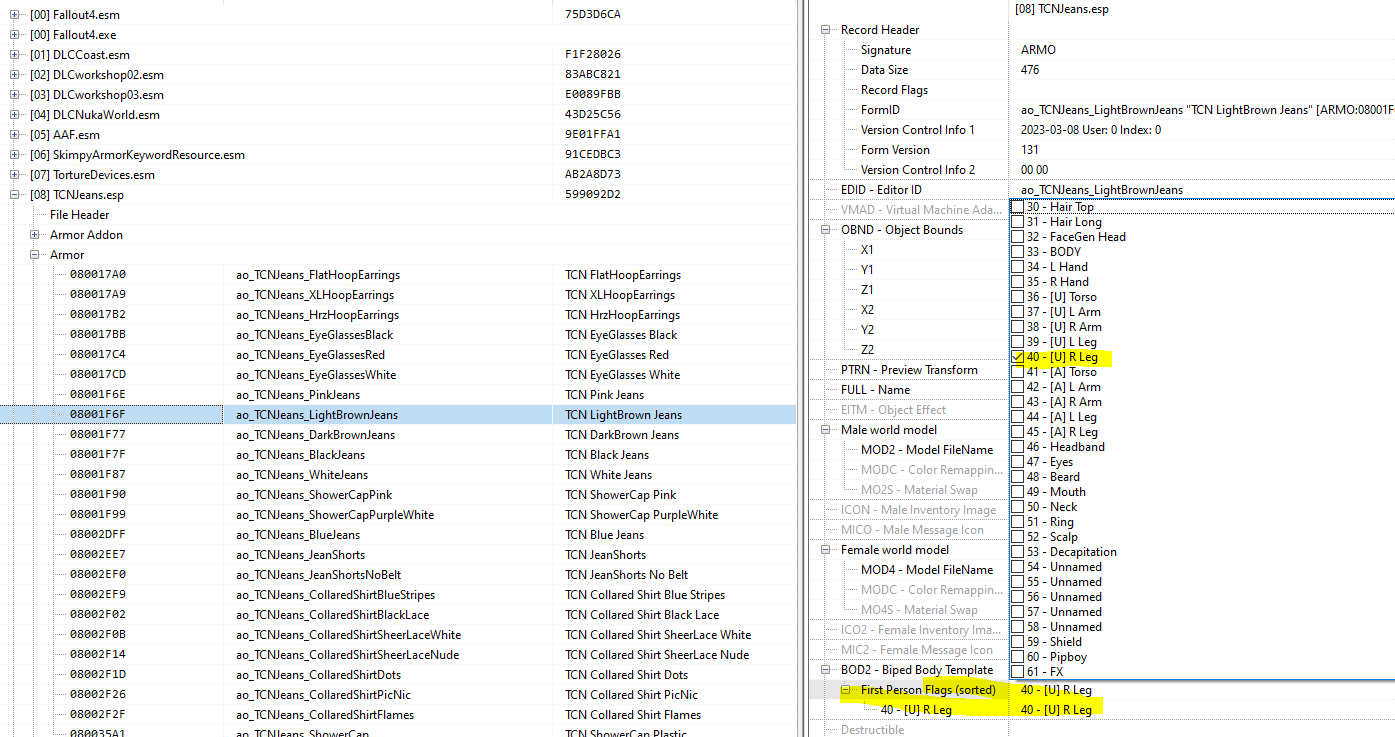The image size is (1395, 737).
Task: Select the X1 object bounds row
Action: click(867, 250)
